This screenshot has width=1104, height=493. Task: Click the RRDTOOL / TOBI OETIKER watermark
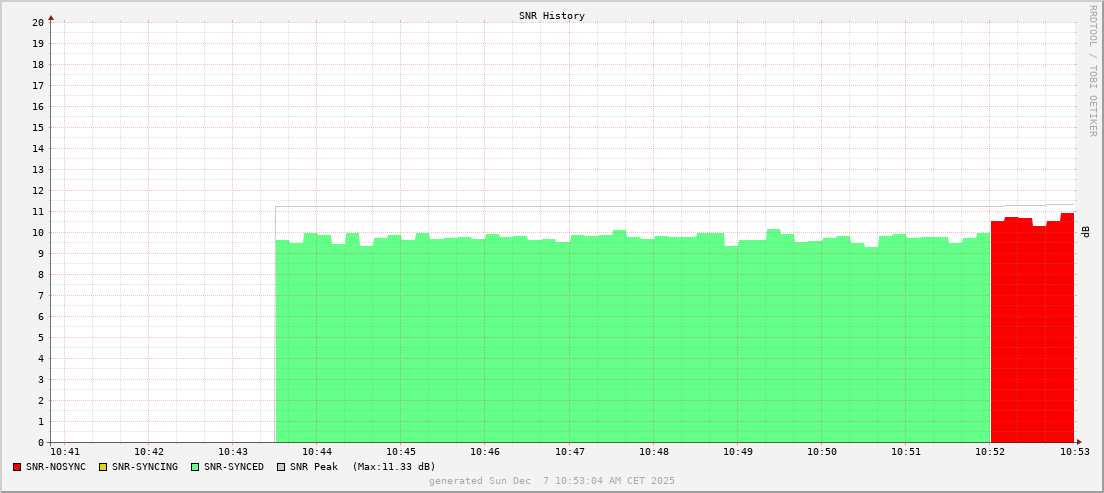click(1092, 70)
